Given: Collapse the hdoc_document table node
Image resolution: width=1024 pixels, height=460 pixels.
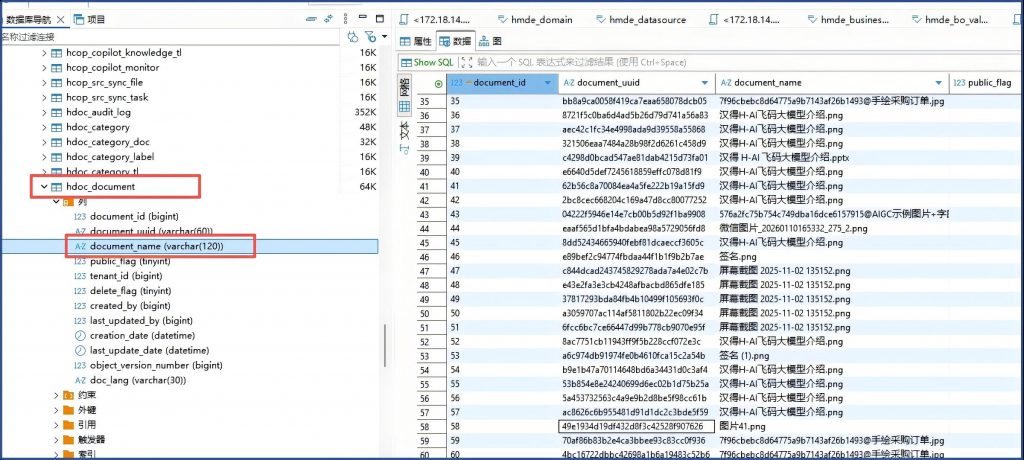Looking at the screenshot, I should point(43,187).
